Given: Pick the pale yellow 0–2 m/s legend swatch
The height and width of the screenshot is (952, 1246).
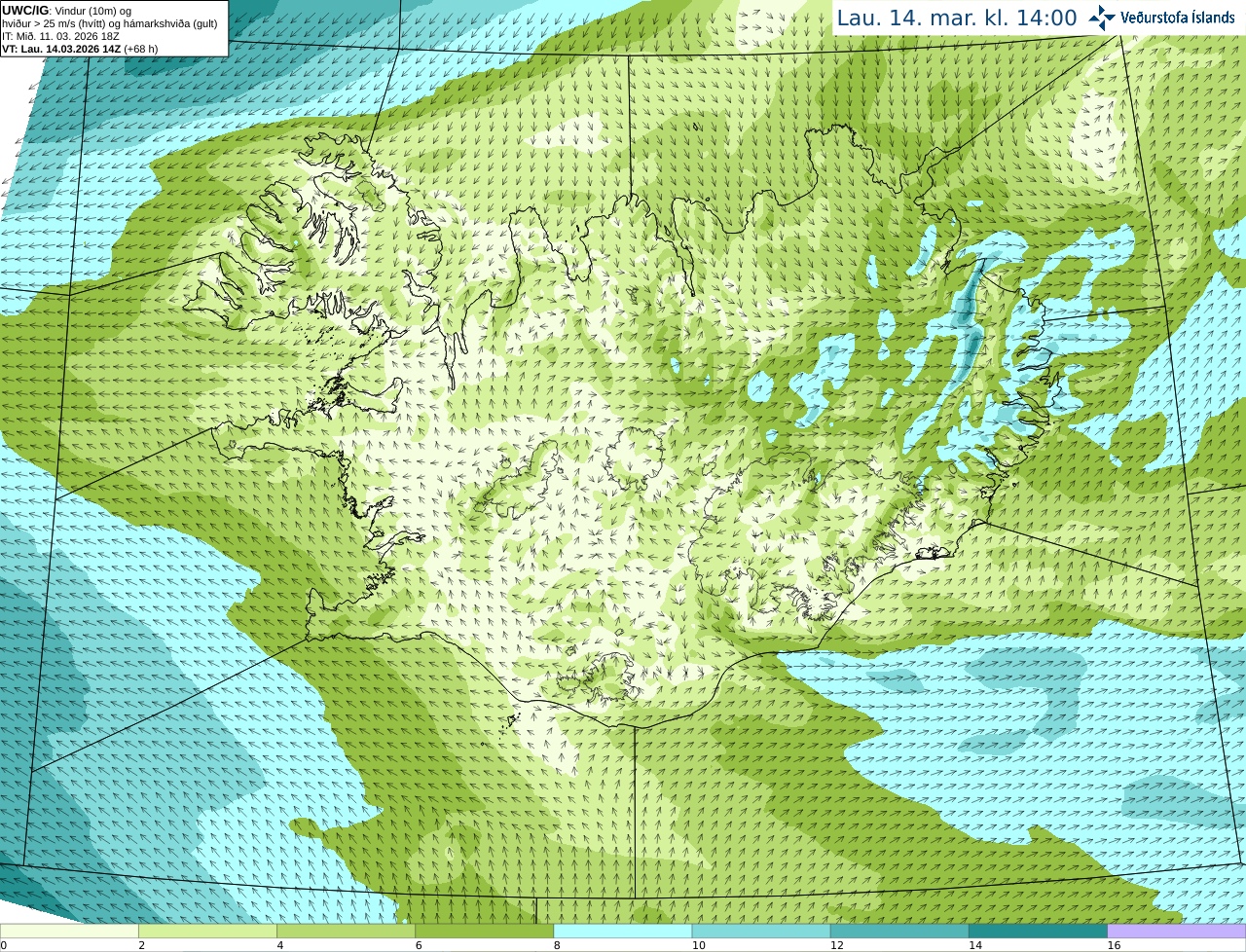Looking at the screenshot, I should point(69,932).
